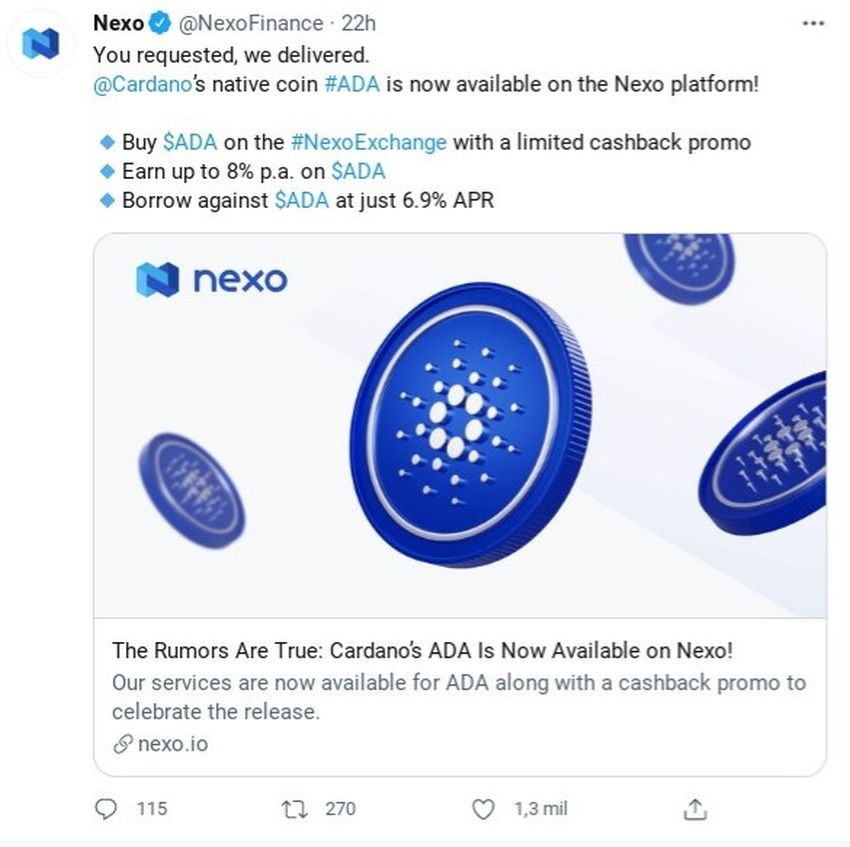
Task: Click the nexo.io domain link
Action: point(173,744)
